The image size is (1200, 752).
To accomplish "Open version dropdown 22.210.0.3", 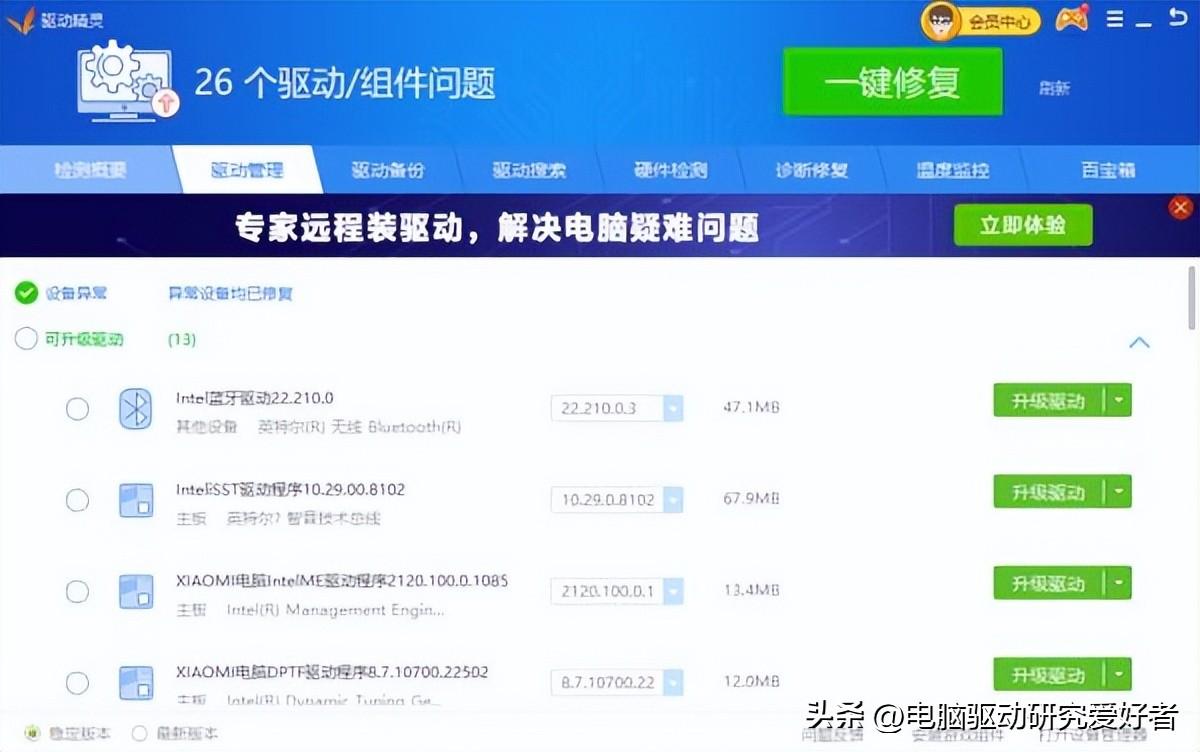I will (x=673, y=408).
